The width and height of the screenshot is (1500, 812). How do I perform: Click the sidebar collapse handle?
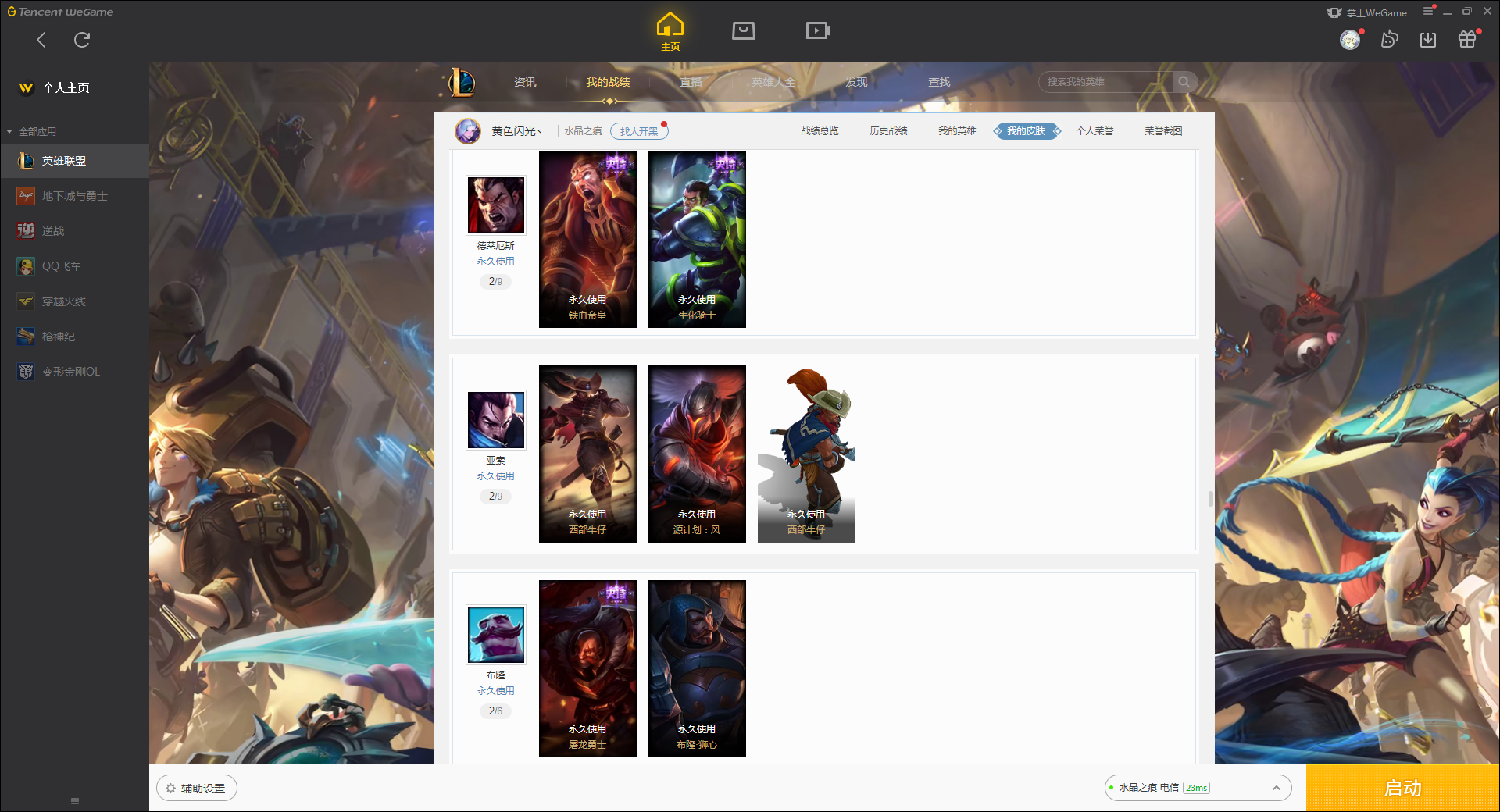[75, 801]
